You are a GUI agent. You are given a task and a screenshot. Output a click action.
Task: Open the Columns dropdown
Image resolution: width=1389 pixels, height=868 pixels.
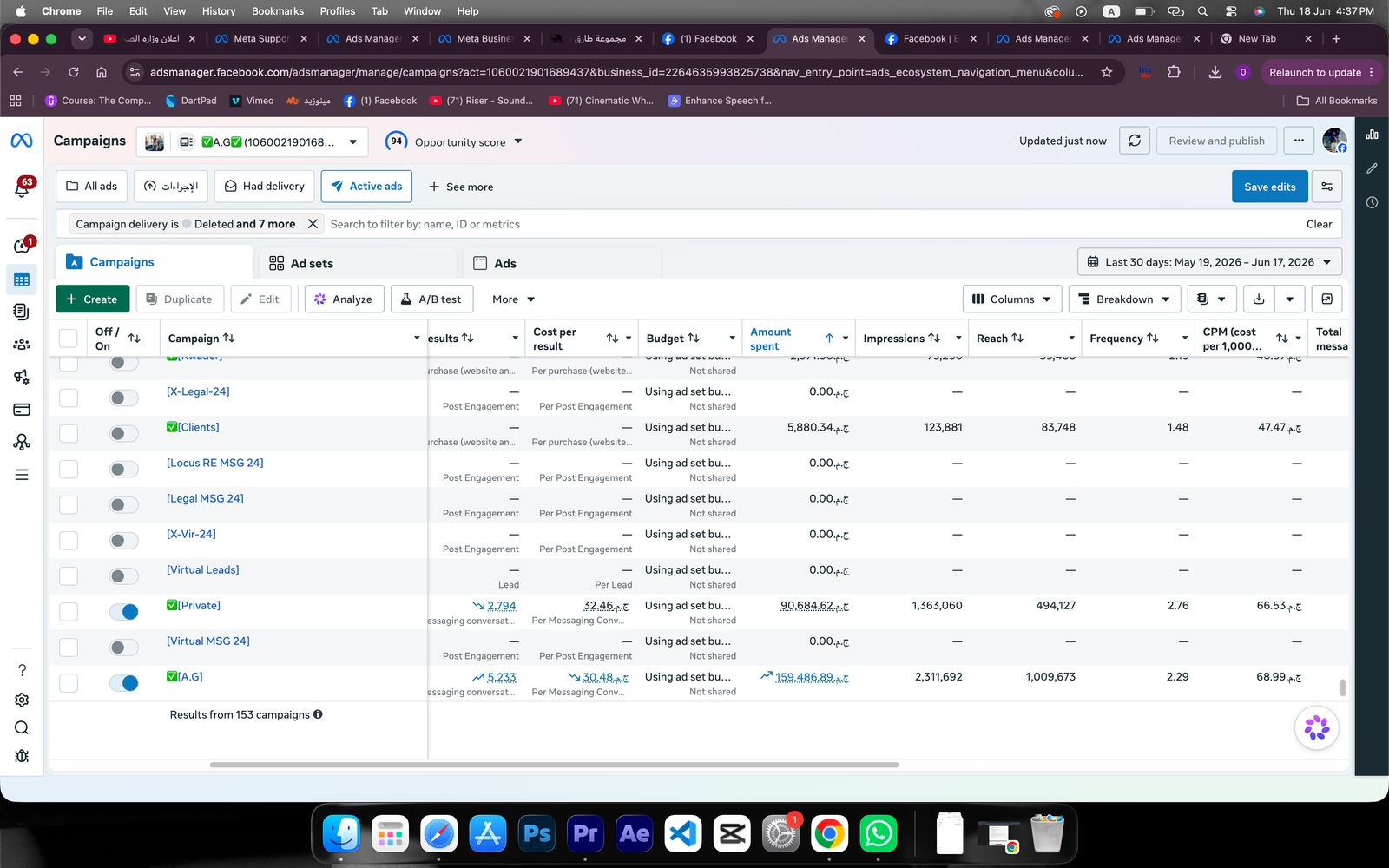(1012, 299)
